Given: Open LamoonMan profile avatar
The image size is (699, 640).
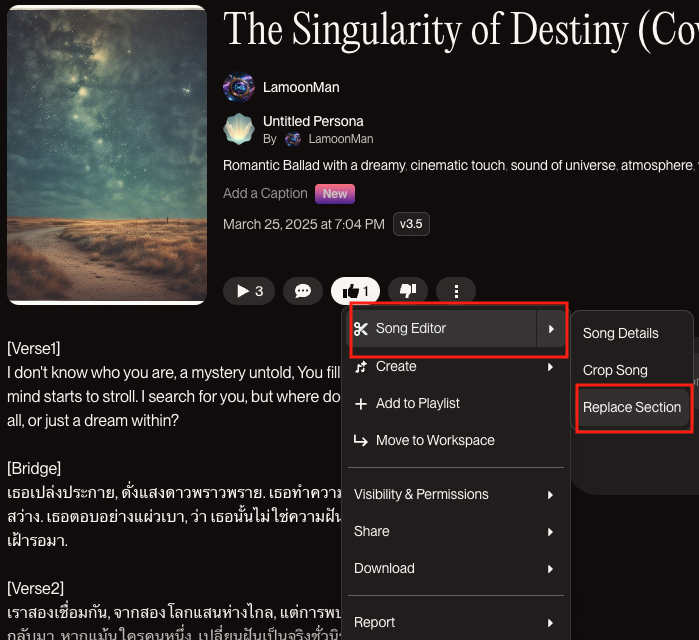Looking at the screenshot, I should pos(239,87).
